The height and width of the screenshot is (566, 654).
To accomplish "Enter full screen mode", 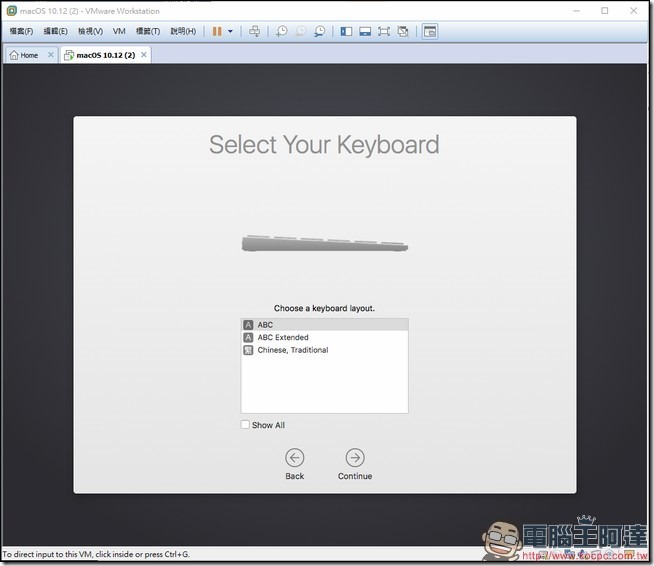I will (x=384, y=31).
